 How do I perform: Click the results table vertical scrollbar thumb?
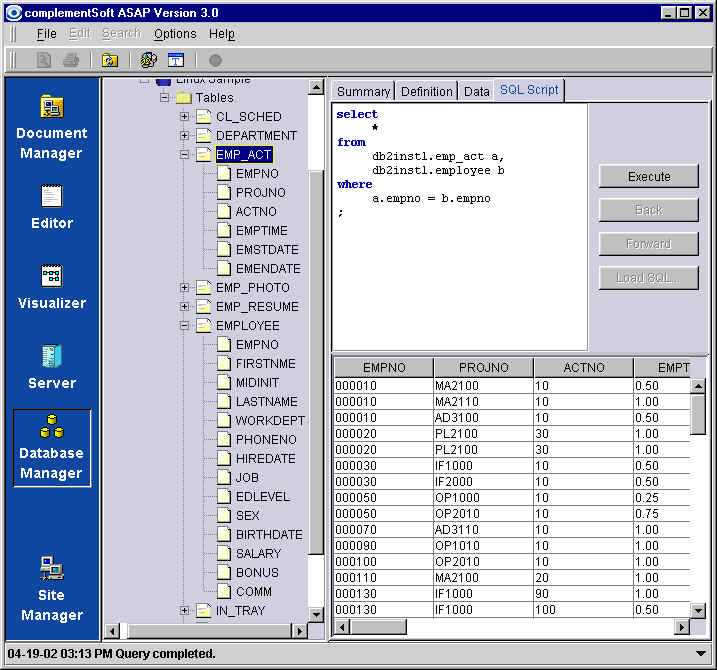(698, 415)
